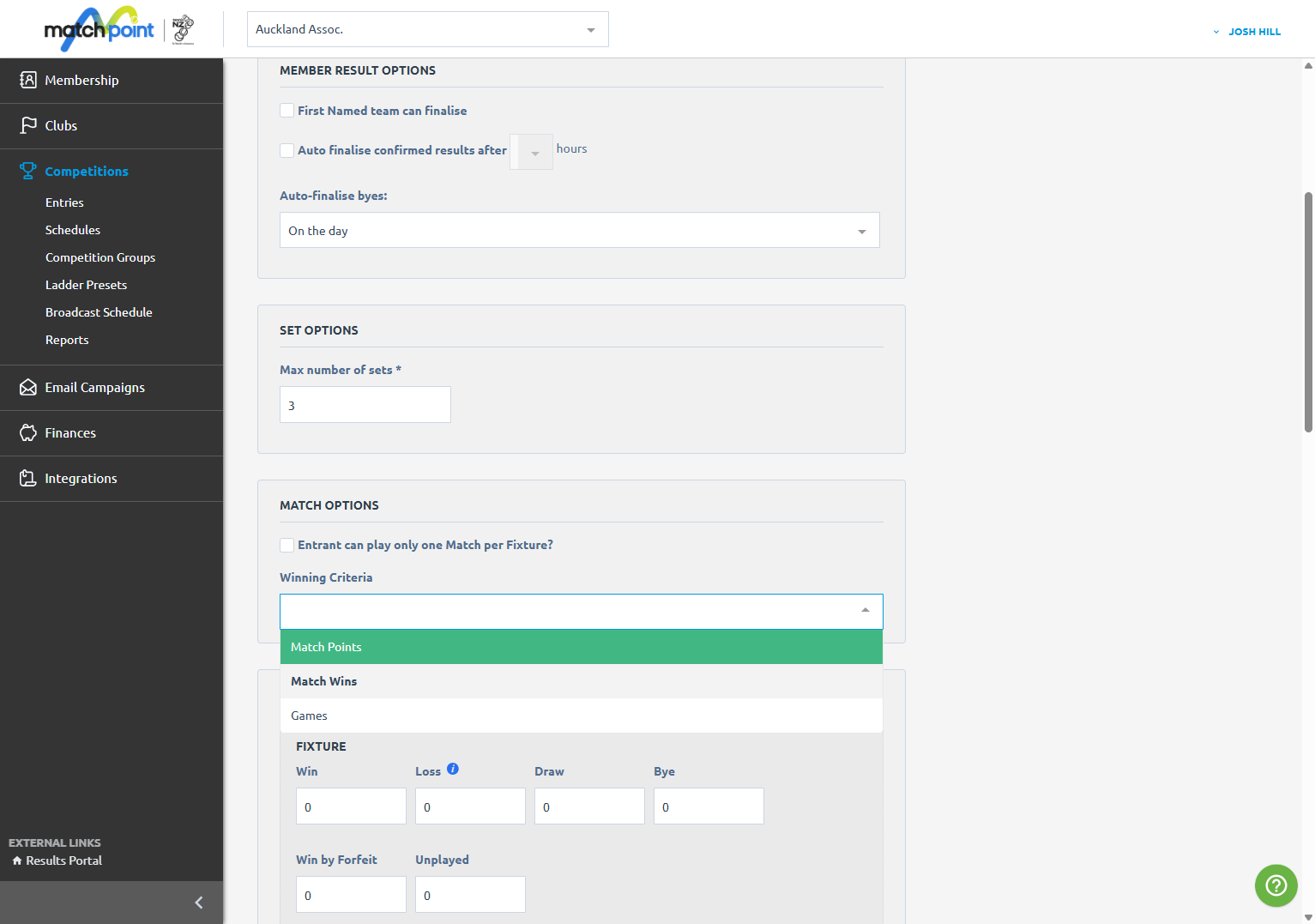This screenshot has width=1315, height=924.
Task: Open Broadcast Schedule
Action: coord(99,312)
